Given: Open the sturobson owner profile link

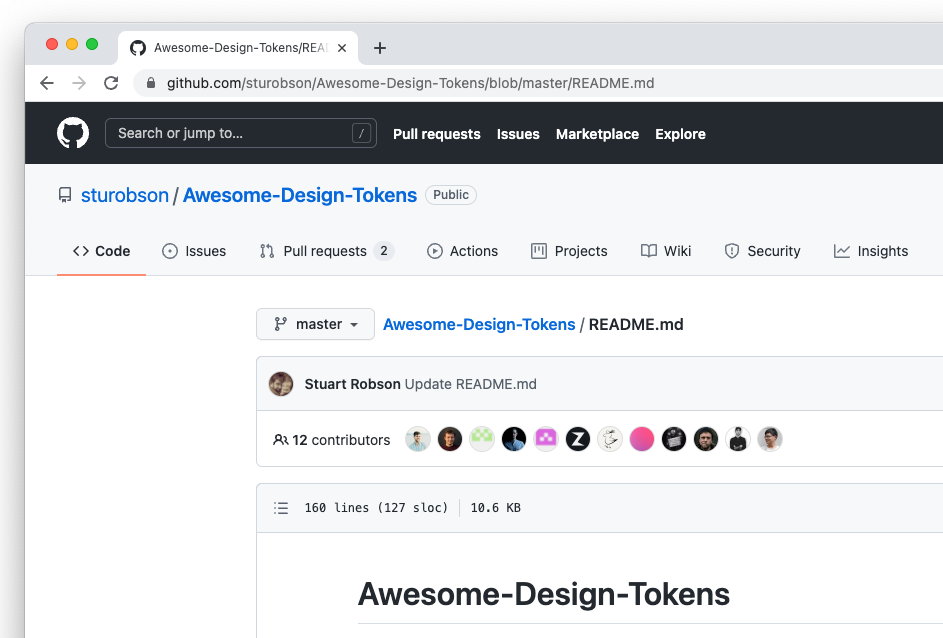Looking at the screenshot, I should click(x=124, y=195).
